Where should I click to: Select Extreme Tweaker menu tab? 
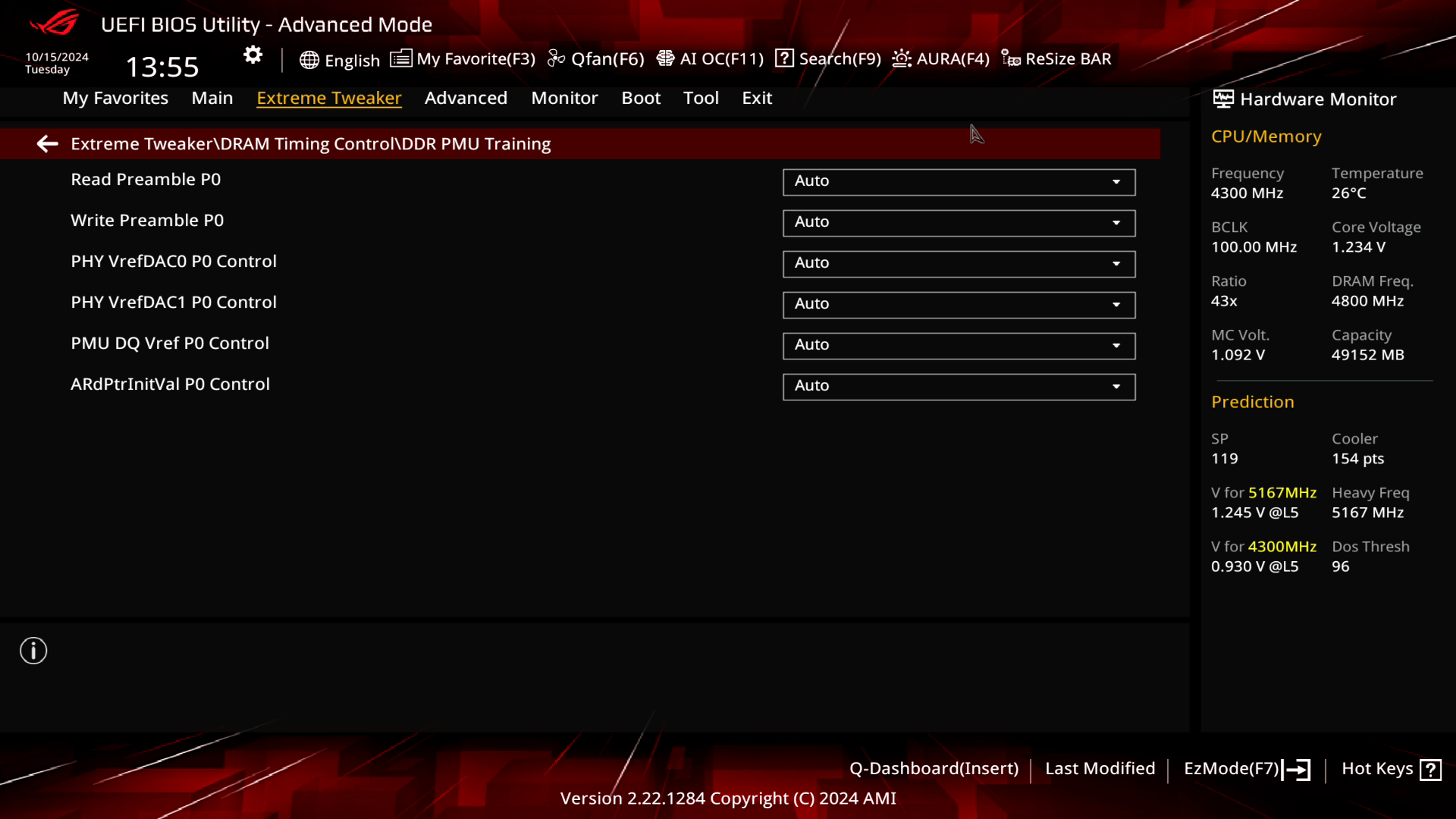coord(330,98)
